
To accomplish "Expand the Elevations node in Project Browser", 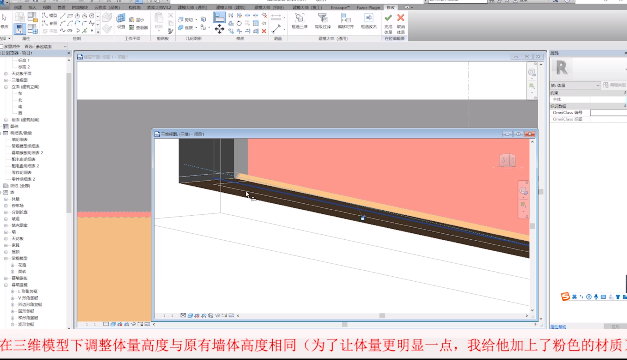I will pos(6,87).
